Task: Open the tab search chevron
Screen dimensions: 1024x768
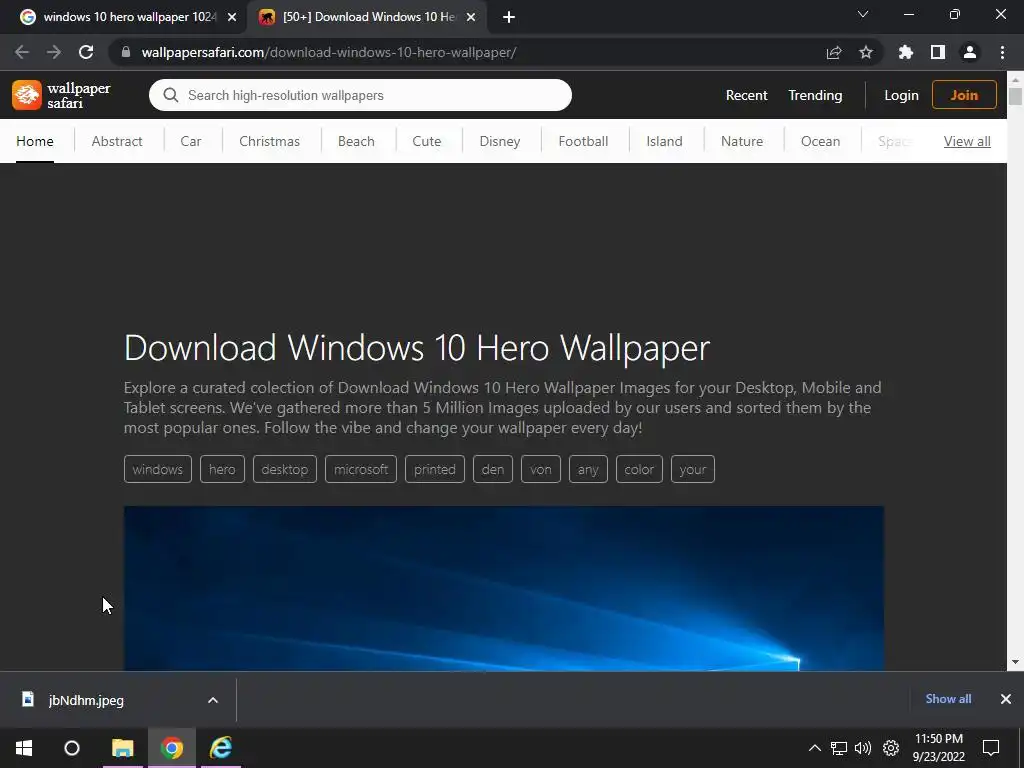Action: tap(863, 14)
